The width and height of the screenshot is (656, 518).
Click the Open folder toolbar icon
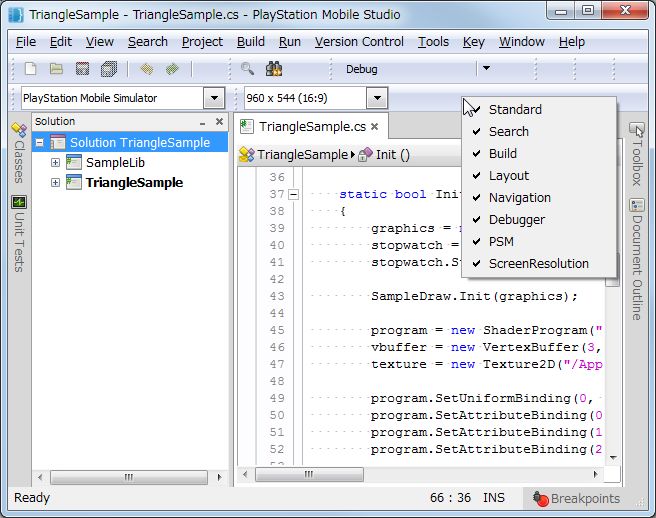[57, 69]
